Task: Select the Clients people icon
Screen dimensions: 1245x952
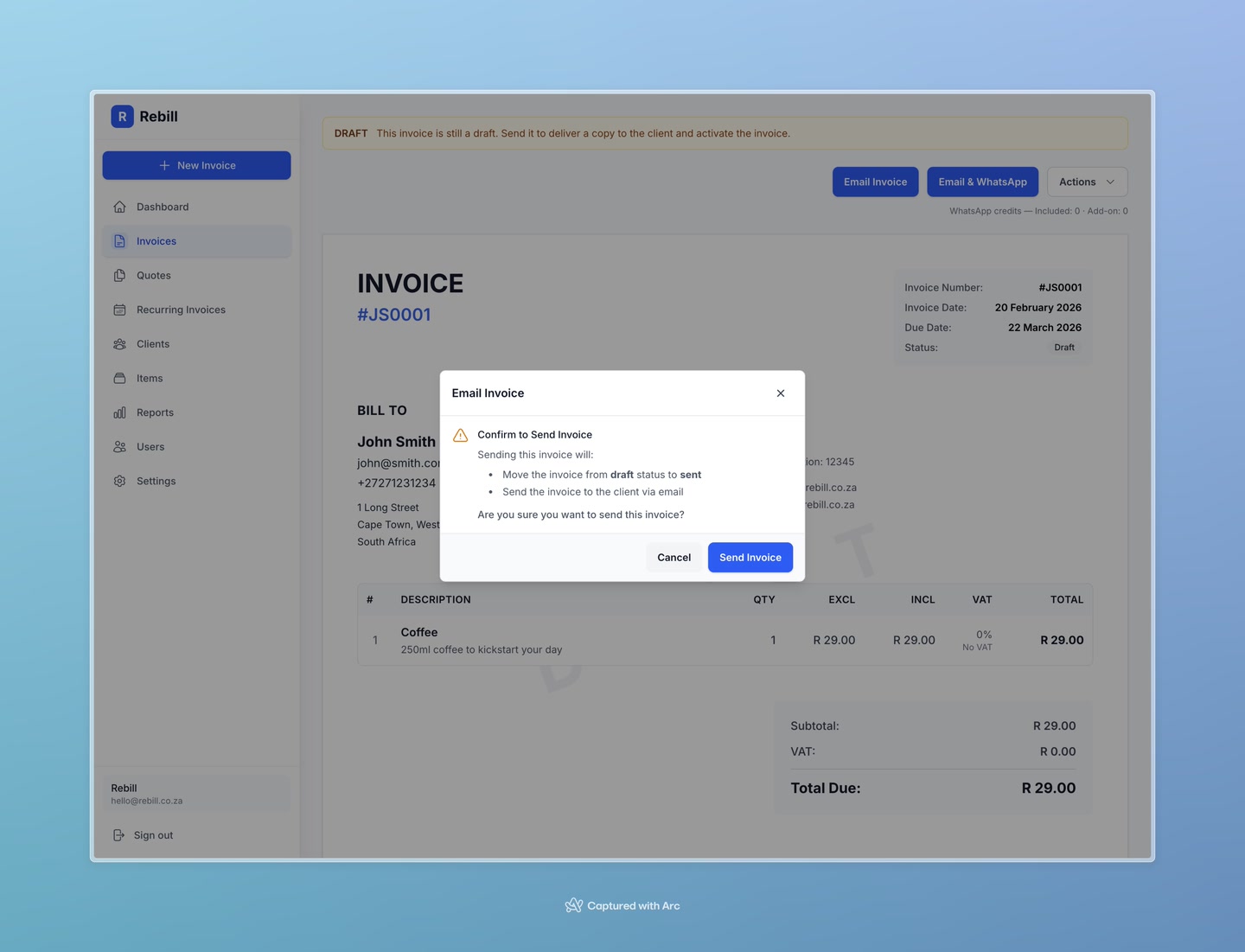Action: pyautogui.click(x=119, y=343)
